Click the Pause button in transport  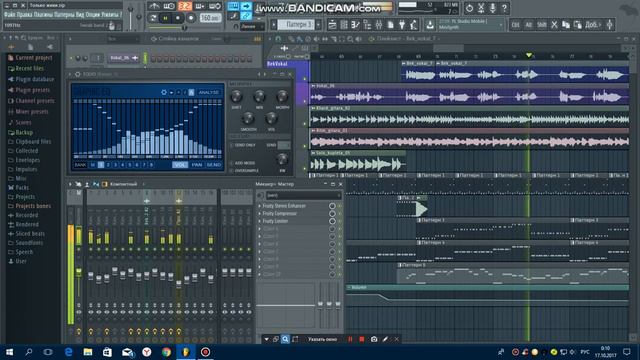pos(165,18)
